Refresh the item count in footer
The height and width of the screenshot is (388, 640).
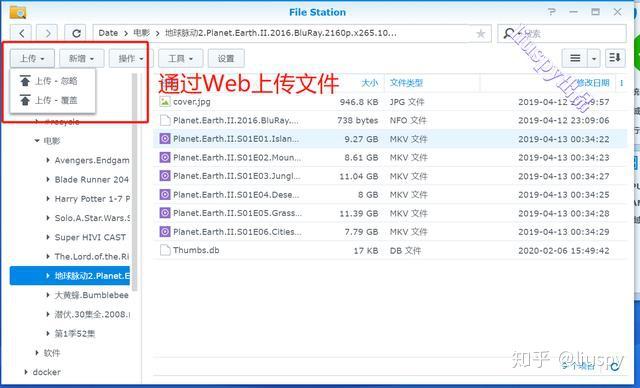(615, 367)
